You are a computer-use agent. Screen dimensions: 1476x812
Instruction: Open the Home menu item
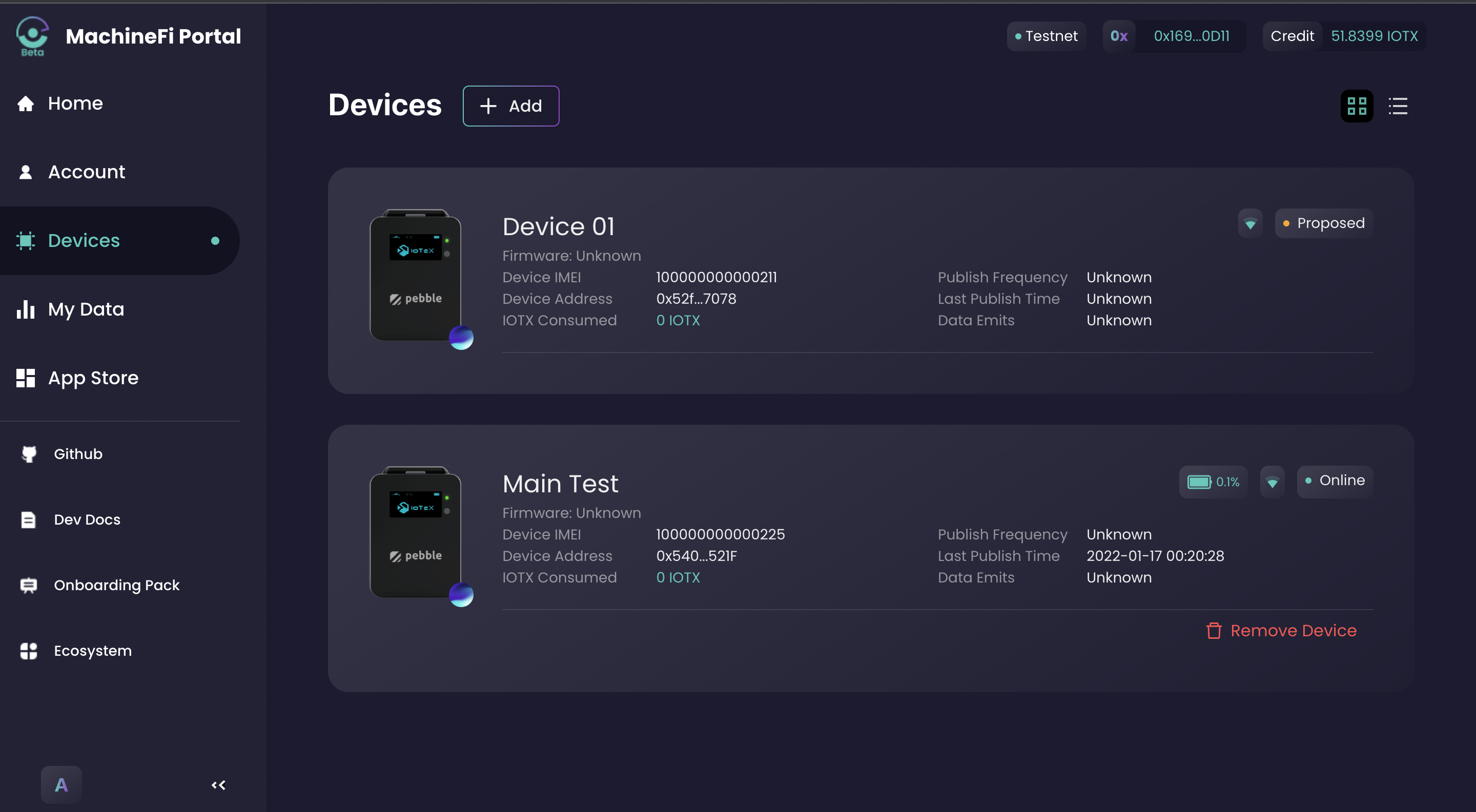click(x=75, y=103)
